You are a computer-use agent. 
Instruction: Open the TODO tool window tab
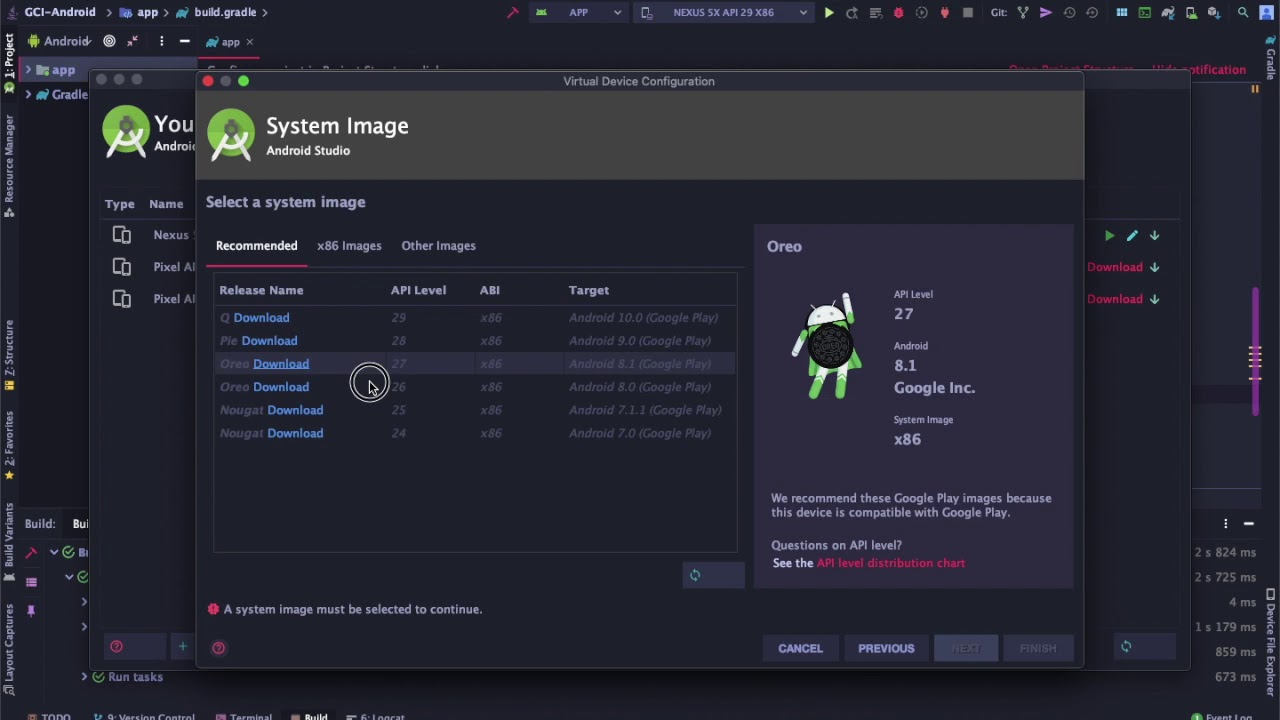point(49,716)
